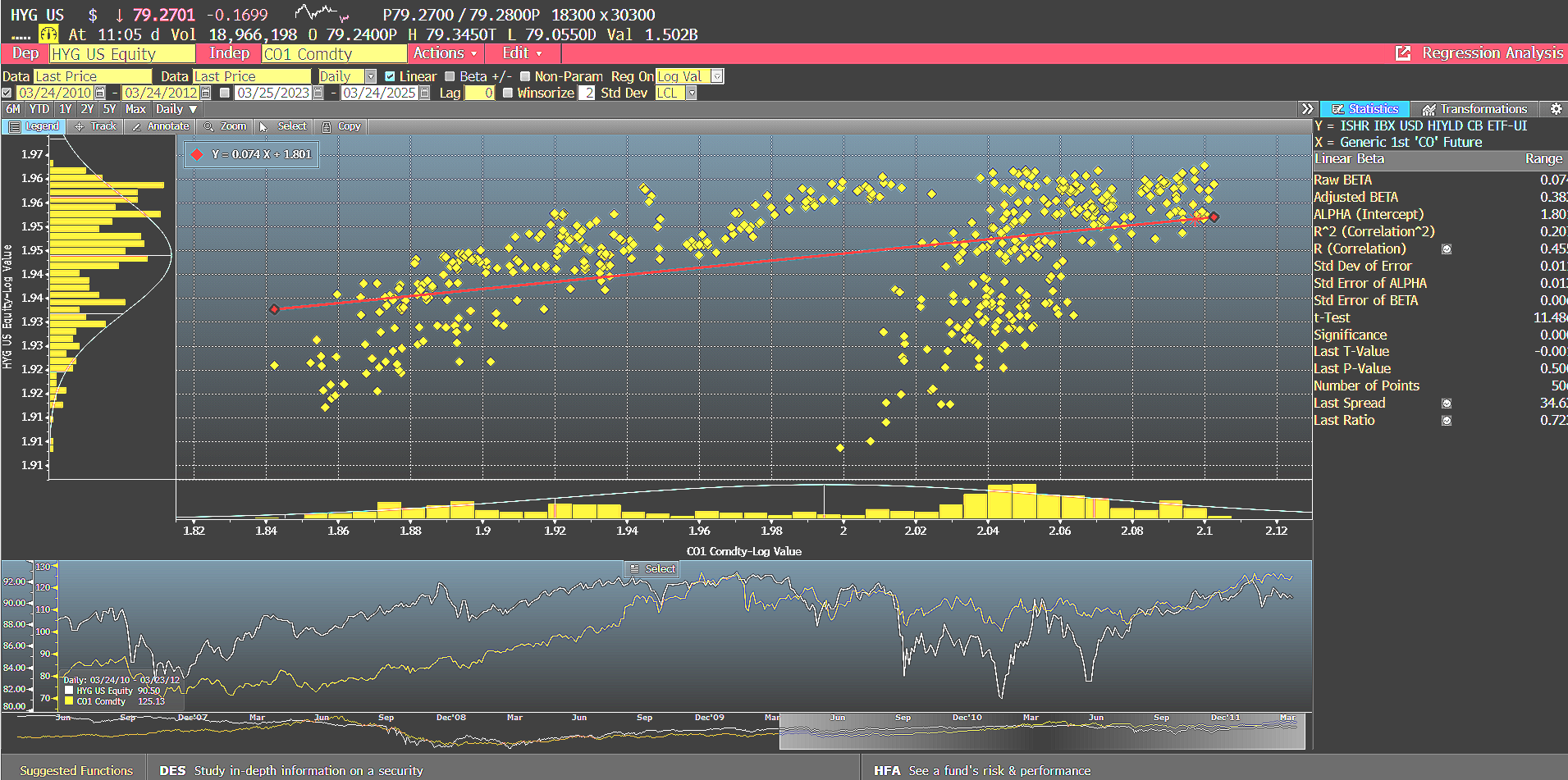Image resolution: width=1568 pixels, height=780 pixels.
Task: Click the t-Test statistic row
Action: pyautogui.click(x=1440, y=318)
